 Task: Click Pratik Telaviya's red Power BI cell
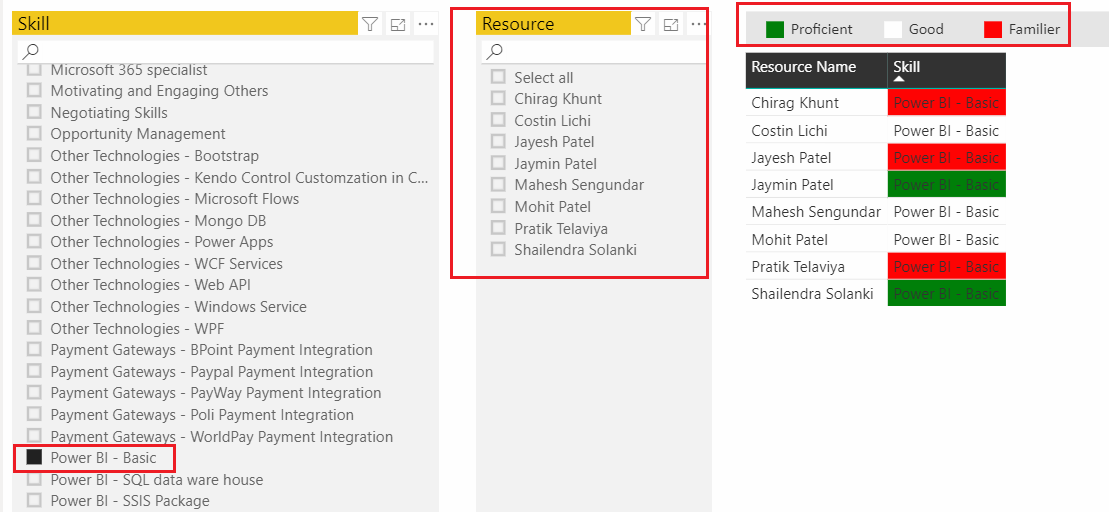(946, 267)
